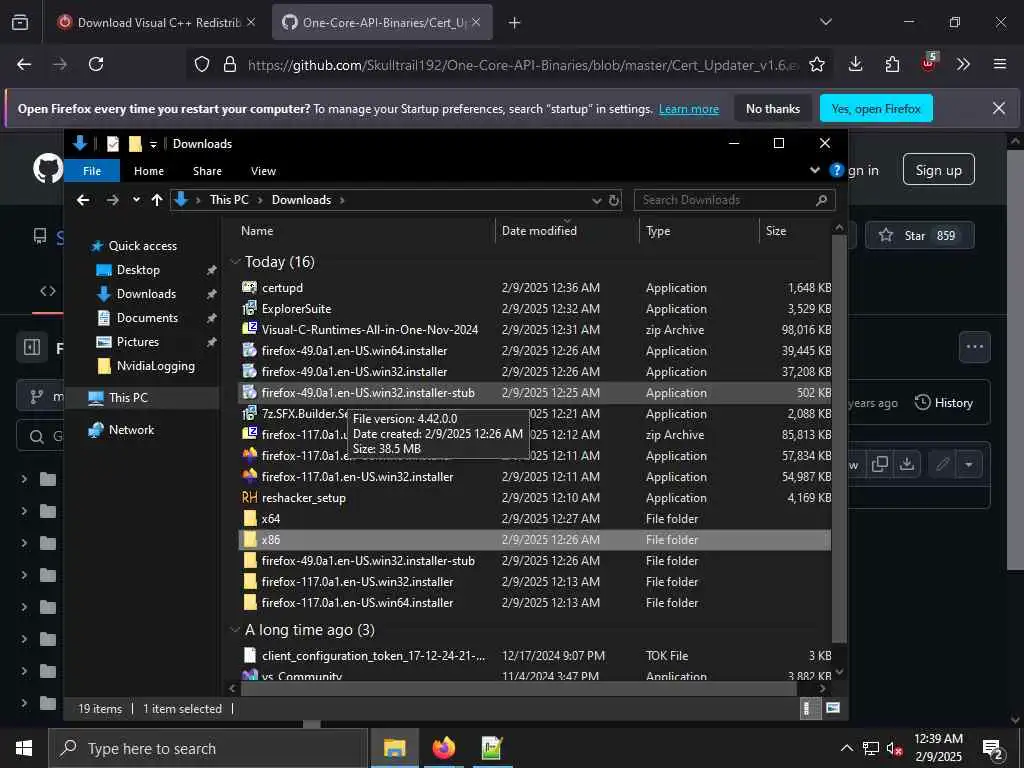Click Explorer search magnifier icon

822,200
